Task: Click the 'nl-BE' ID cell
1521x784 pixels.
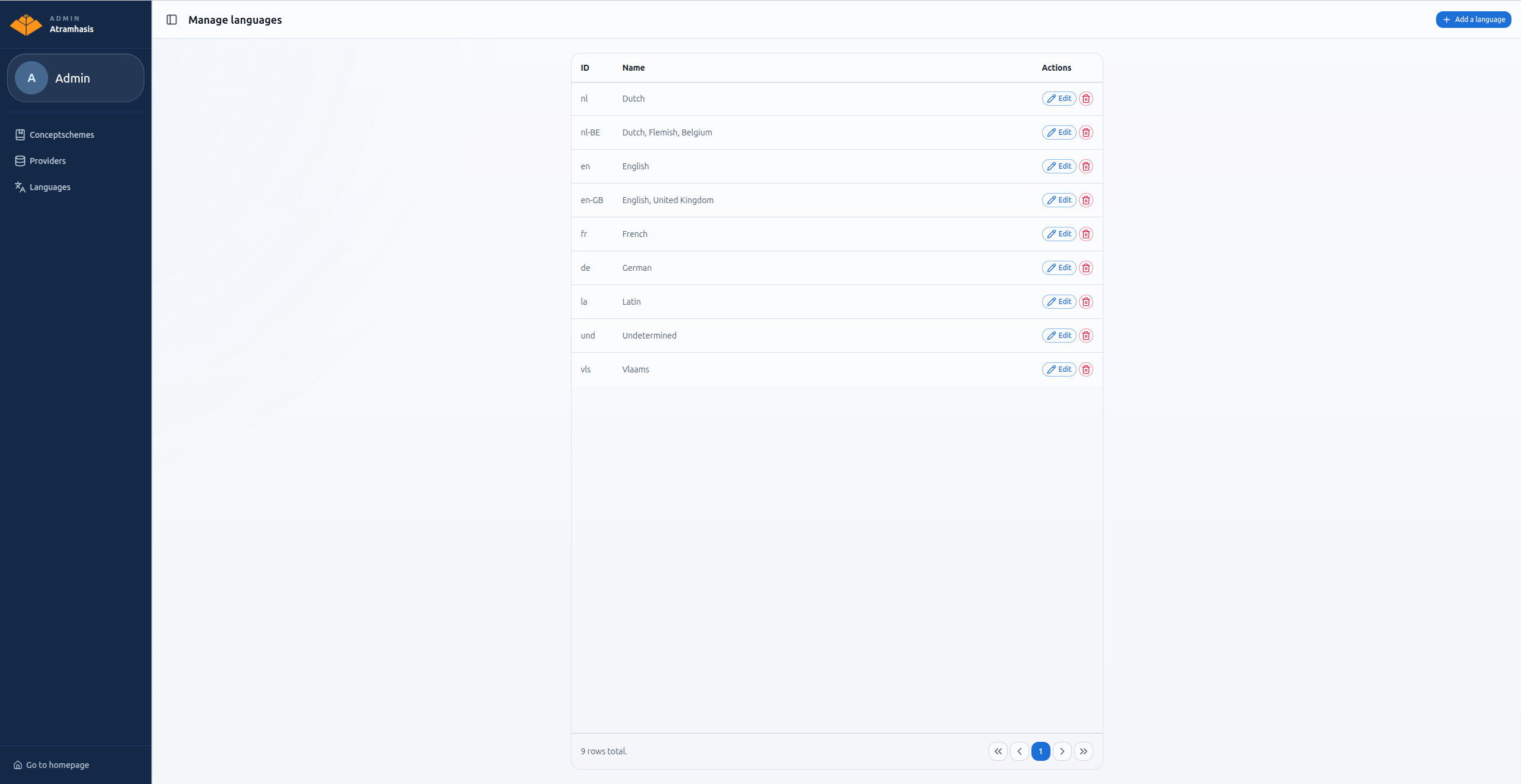Action: (590, 132)
